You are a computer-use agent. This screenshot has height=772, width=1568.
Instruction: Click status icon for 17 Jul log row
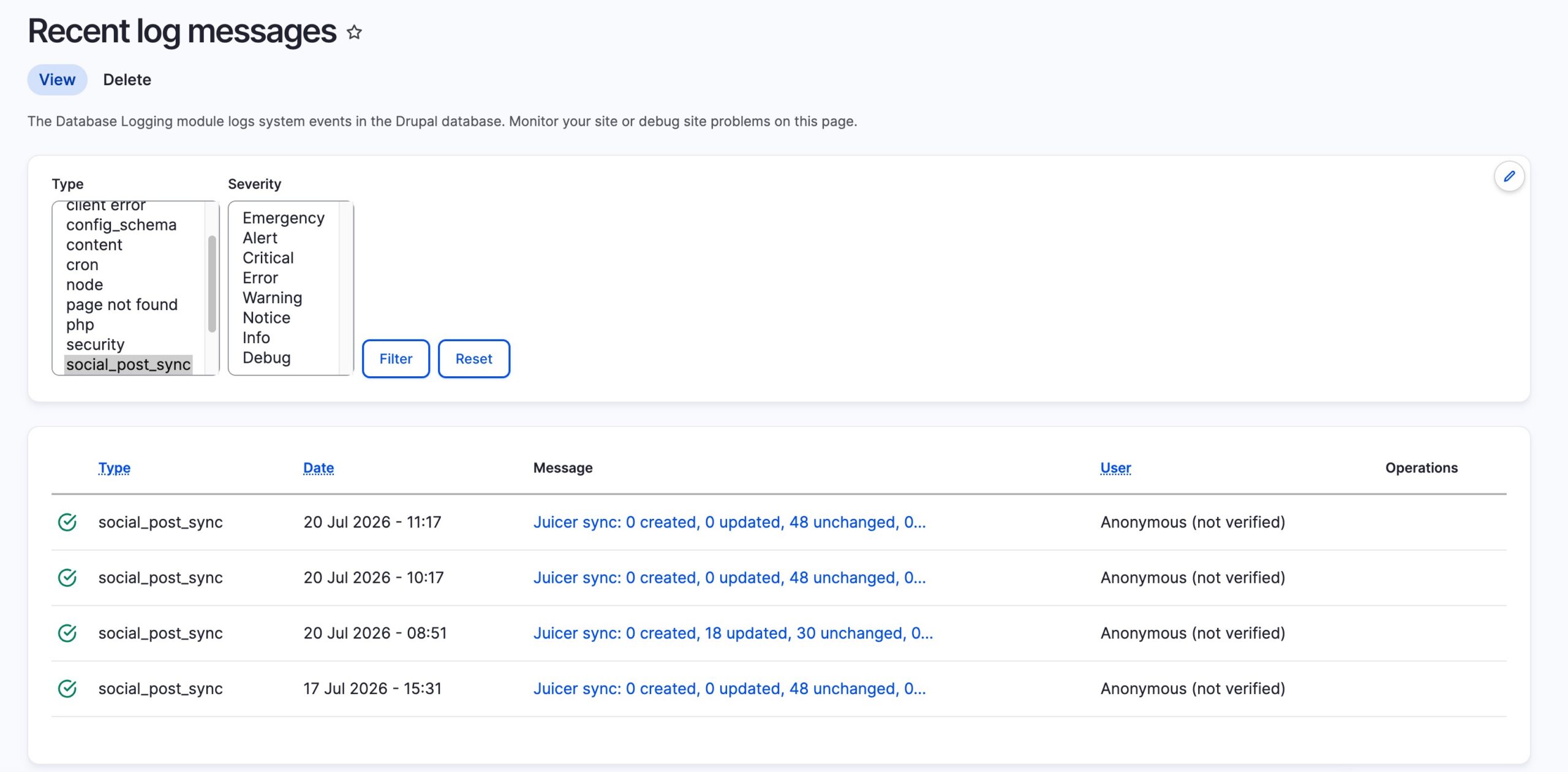[x=67, y=689]
